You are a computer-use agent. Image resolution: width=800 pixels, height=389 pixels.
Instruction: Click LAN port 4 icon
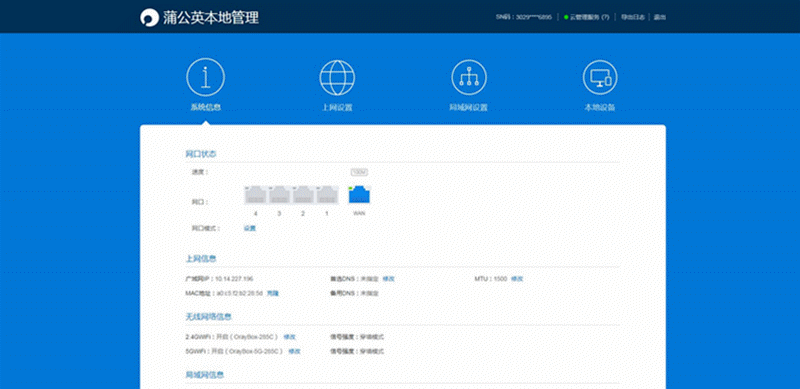255,196
